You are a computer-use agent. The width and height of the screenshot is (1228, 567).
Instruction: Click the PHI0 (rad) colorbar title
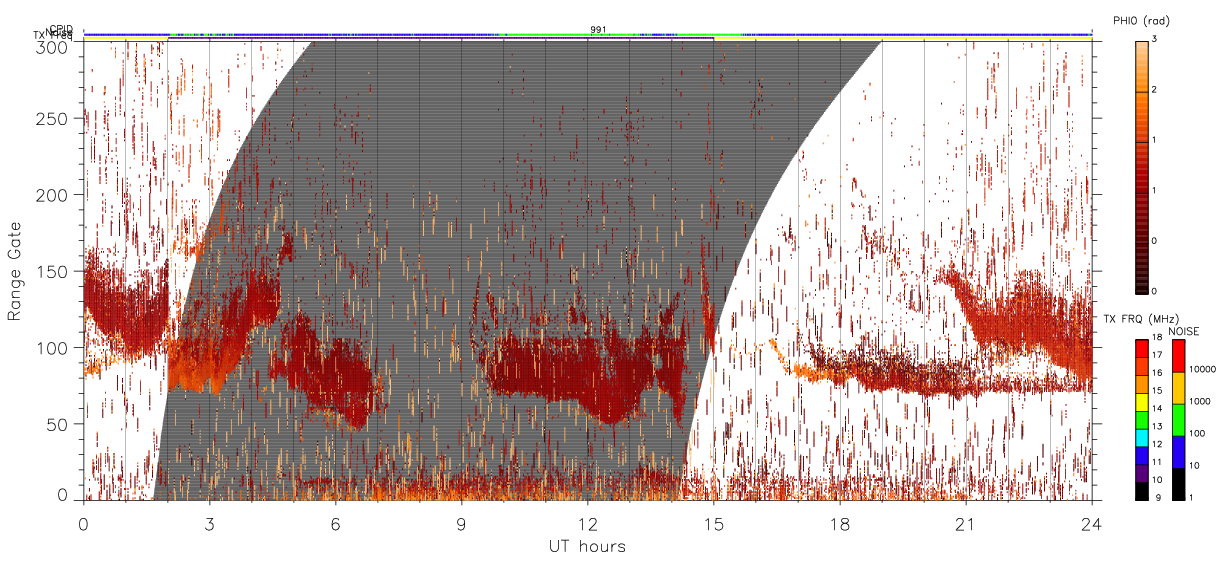(1142, 21)
